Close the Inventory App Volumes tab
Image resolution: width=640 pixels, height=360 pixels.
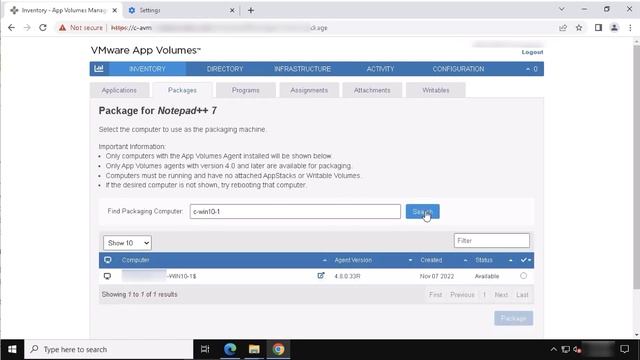(115, 10)
